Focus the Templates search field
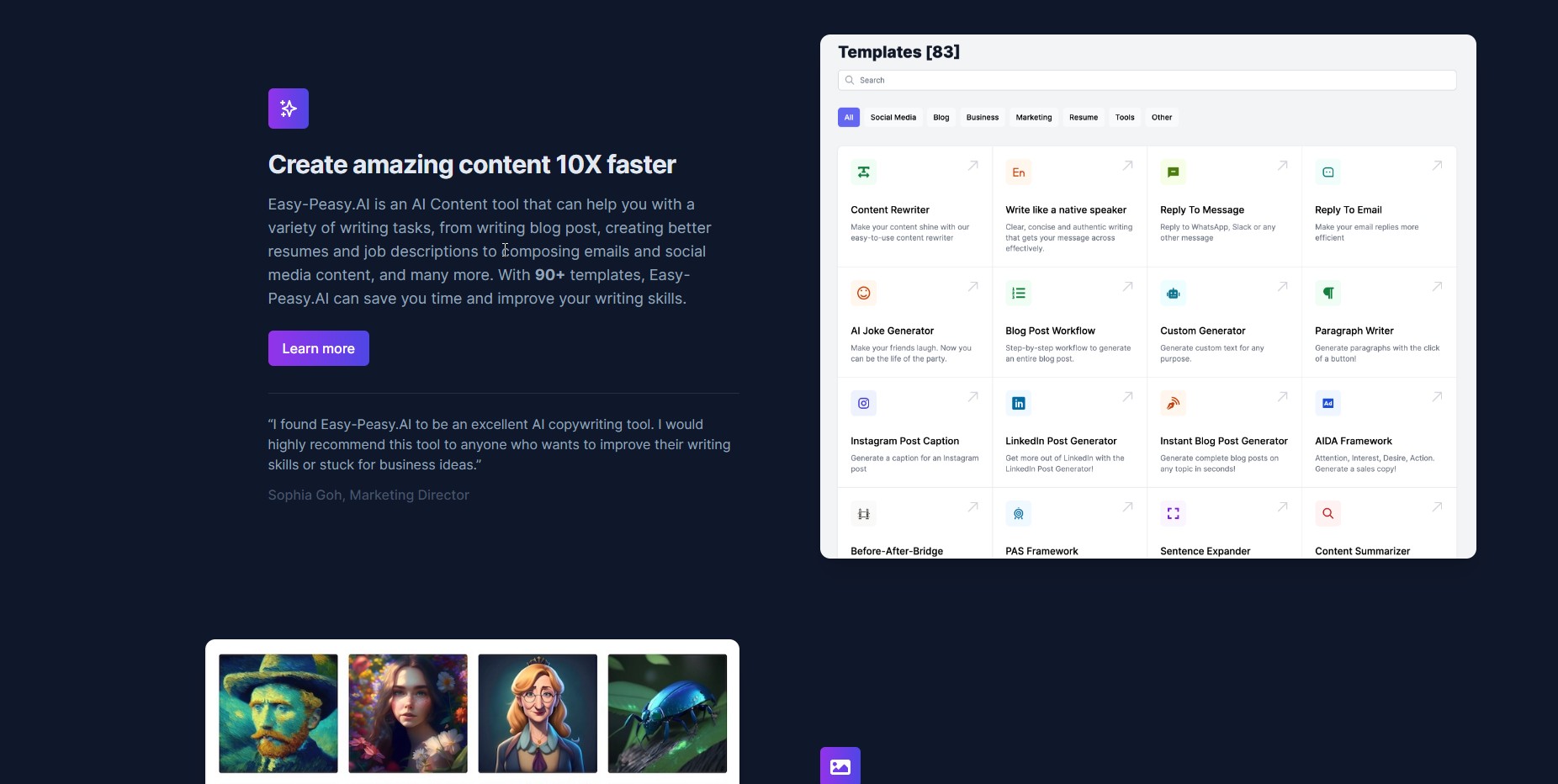 click(x=1147, y=81)
